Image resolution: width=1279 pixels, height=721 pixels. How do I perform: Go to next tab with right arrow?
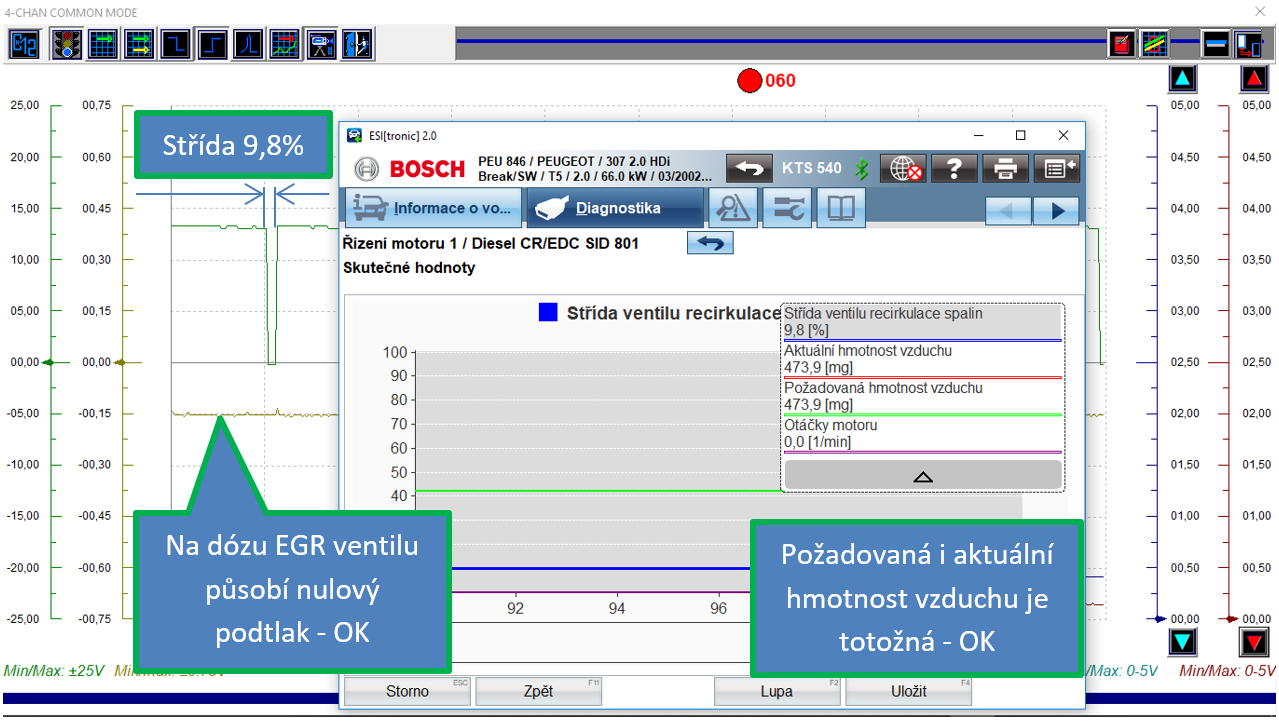click(x=1056, y=211)
